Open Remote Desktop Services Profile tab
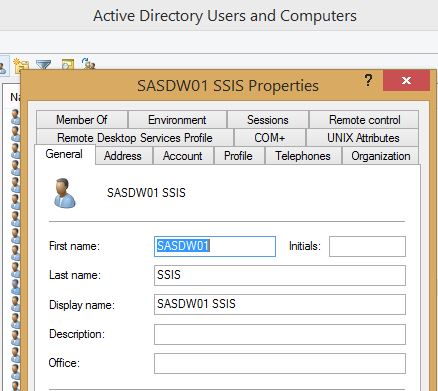The image size is (438, 391). (x=135, y=138)
